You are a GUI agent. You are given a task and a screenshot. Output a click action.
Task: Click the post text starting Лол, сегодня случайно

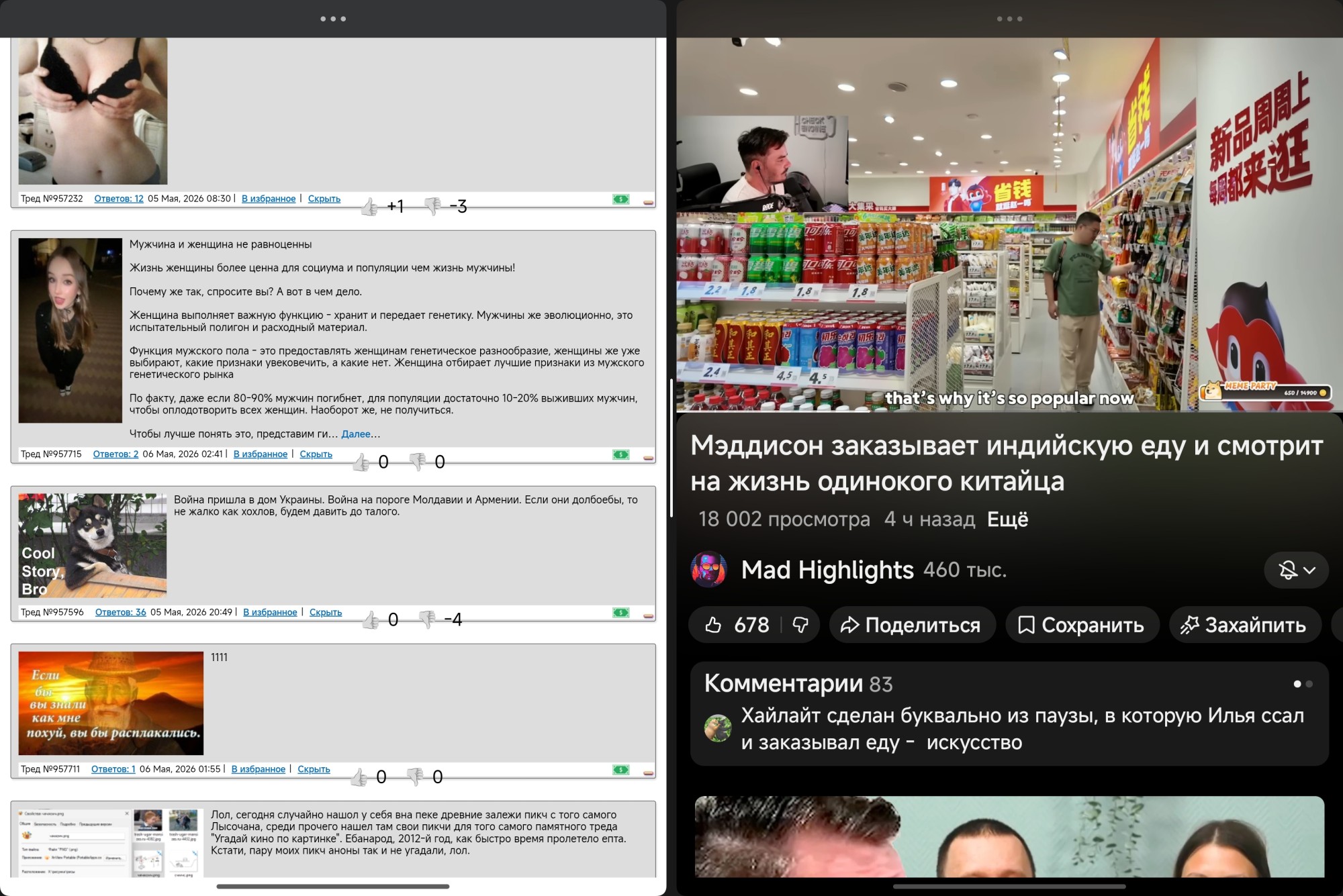tap(418, 833)
